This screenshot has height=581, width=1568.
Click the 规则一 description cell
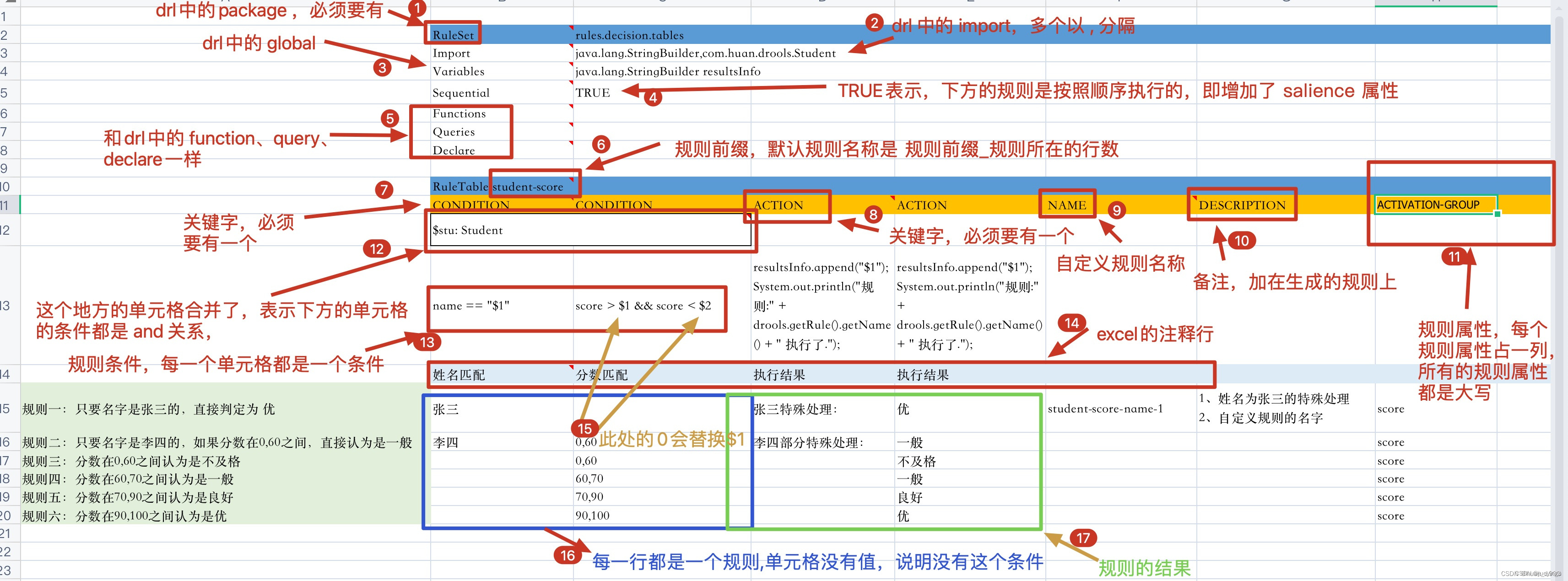(x=225, y=408)
